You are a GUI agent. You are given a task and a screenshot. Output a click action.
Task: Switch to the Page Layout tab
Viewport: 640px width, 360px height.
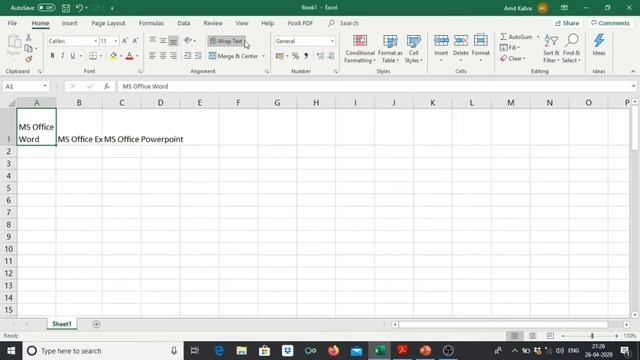point(108,23)
